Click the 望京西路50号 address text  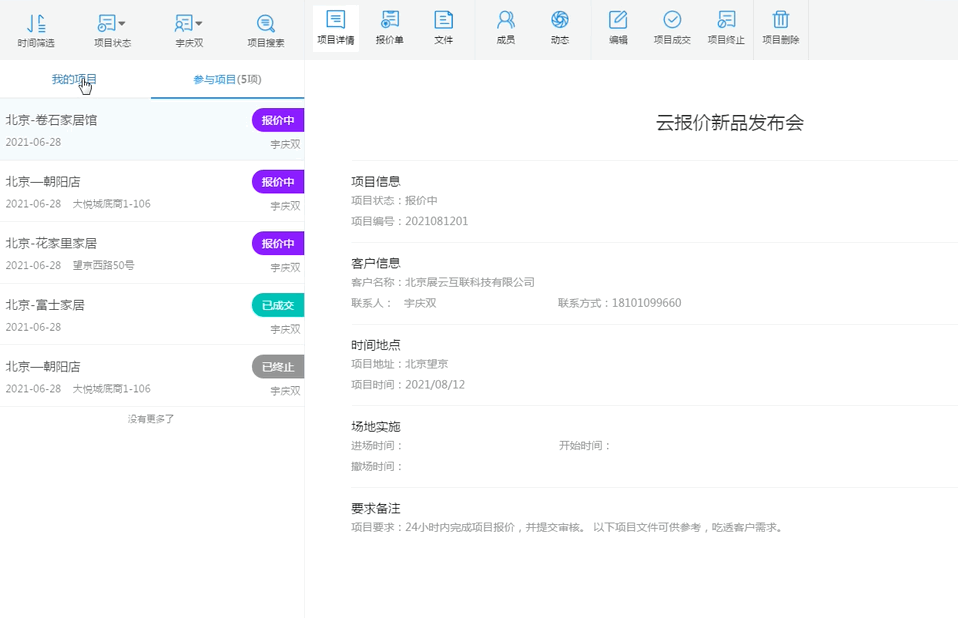[x=103, y=266]
